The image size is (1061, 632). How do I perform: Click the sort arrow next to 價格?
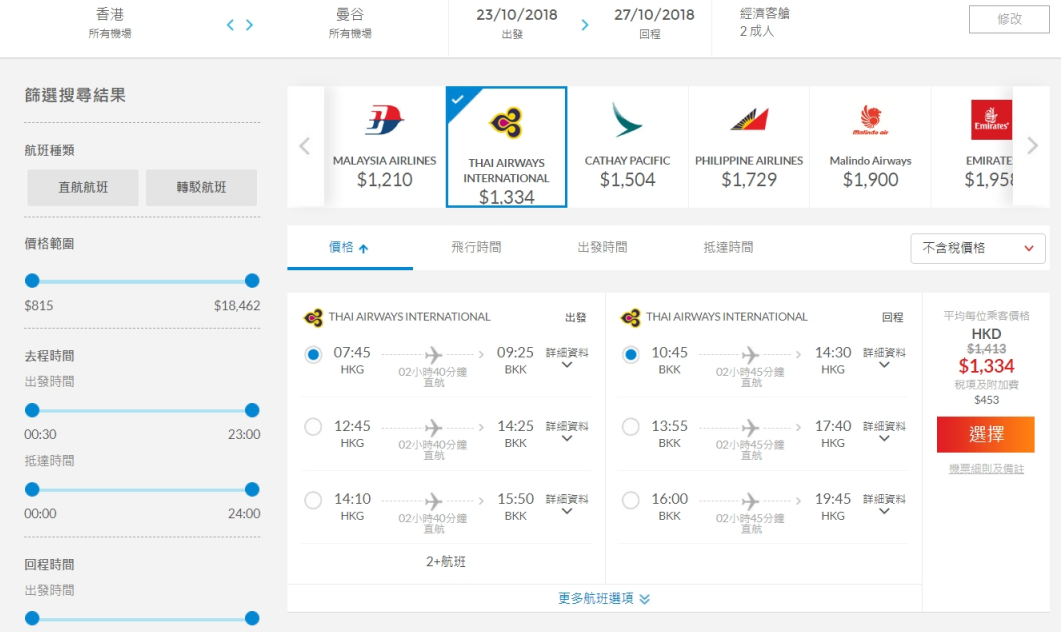tap(363, 248)
